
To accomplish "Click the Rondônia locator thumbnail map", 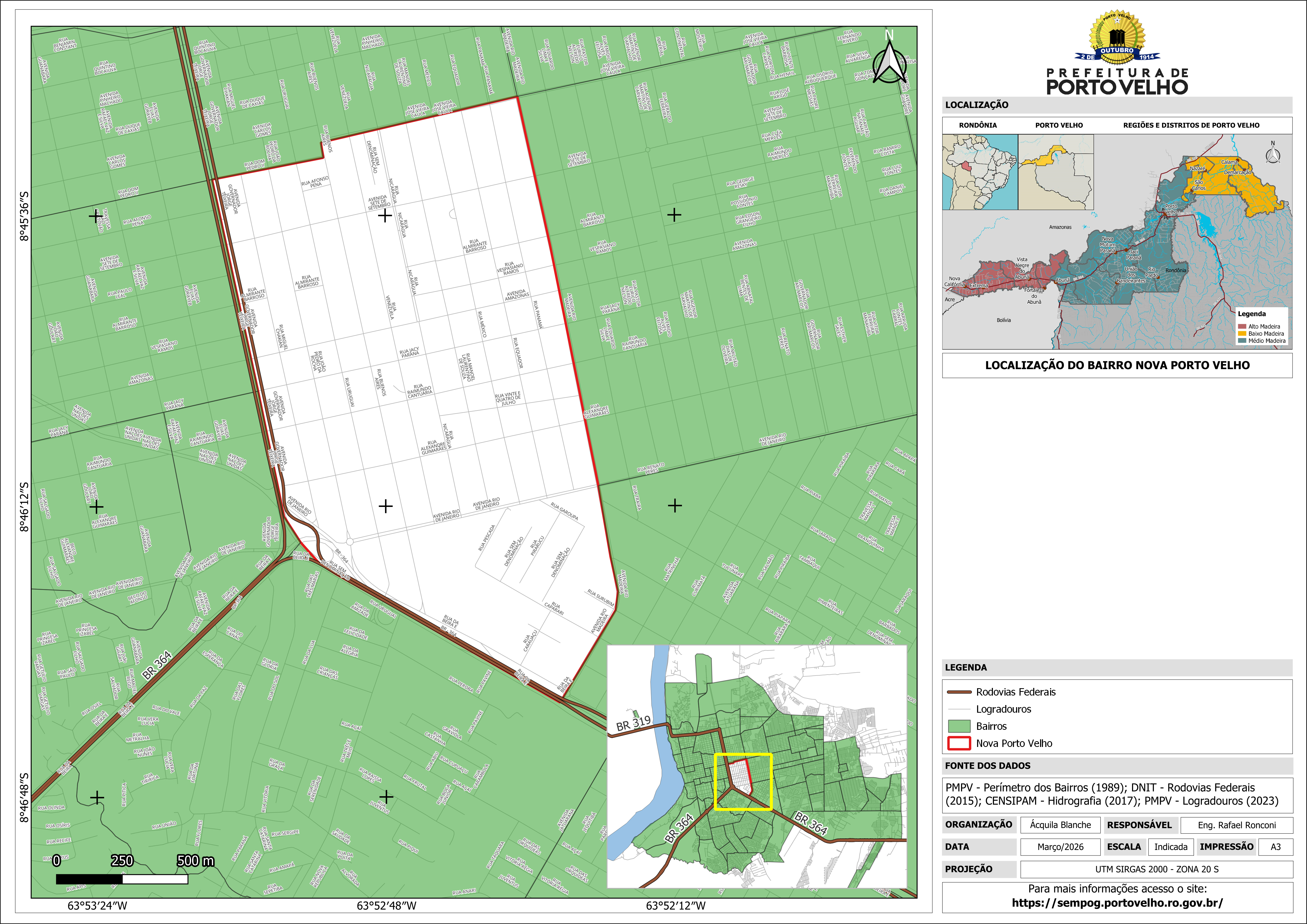I will (x=980, y=172).
